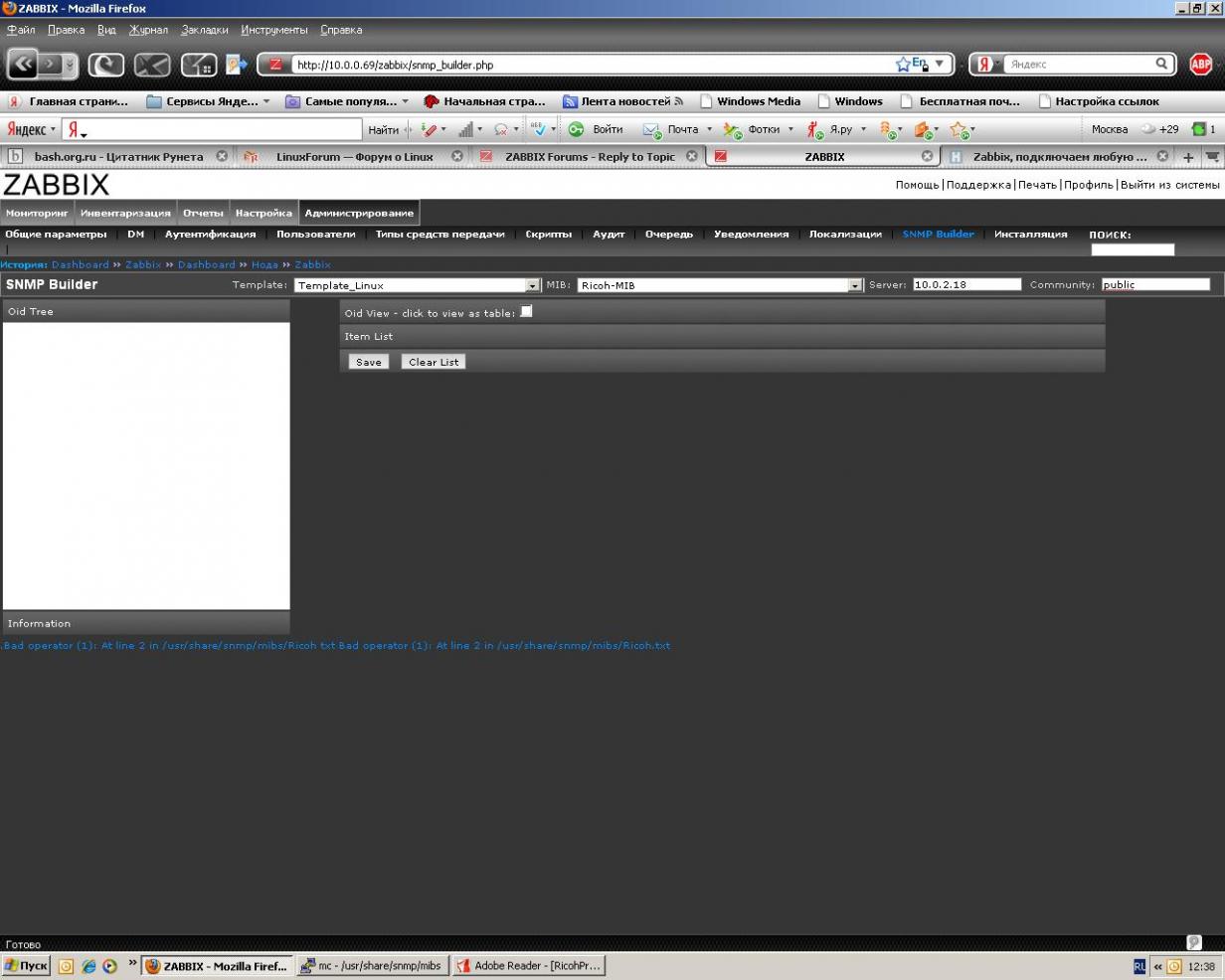Expand the Самые популярные bookmarks folder
Image resolution: width=1225 pixels, height=980 pixels.
346,101
